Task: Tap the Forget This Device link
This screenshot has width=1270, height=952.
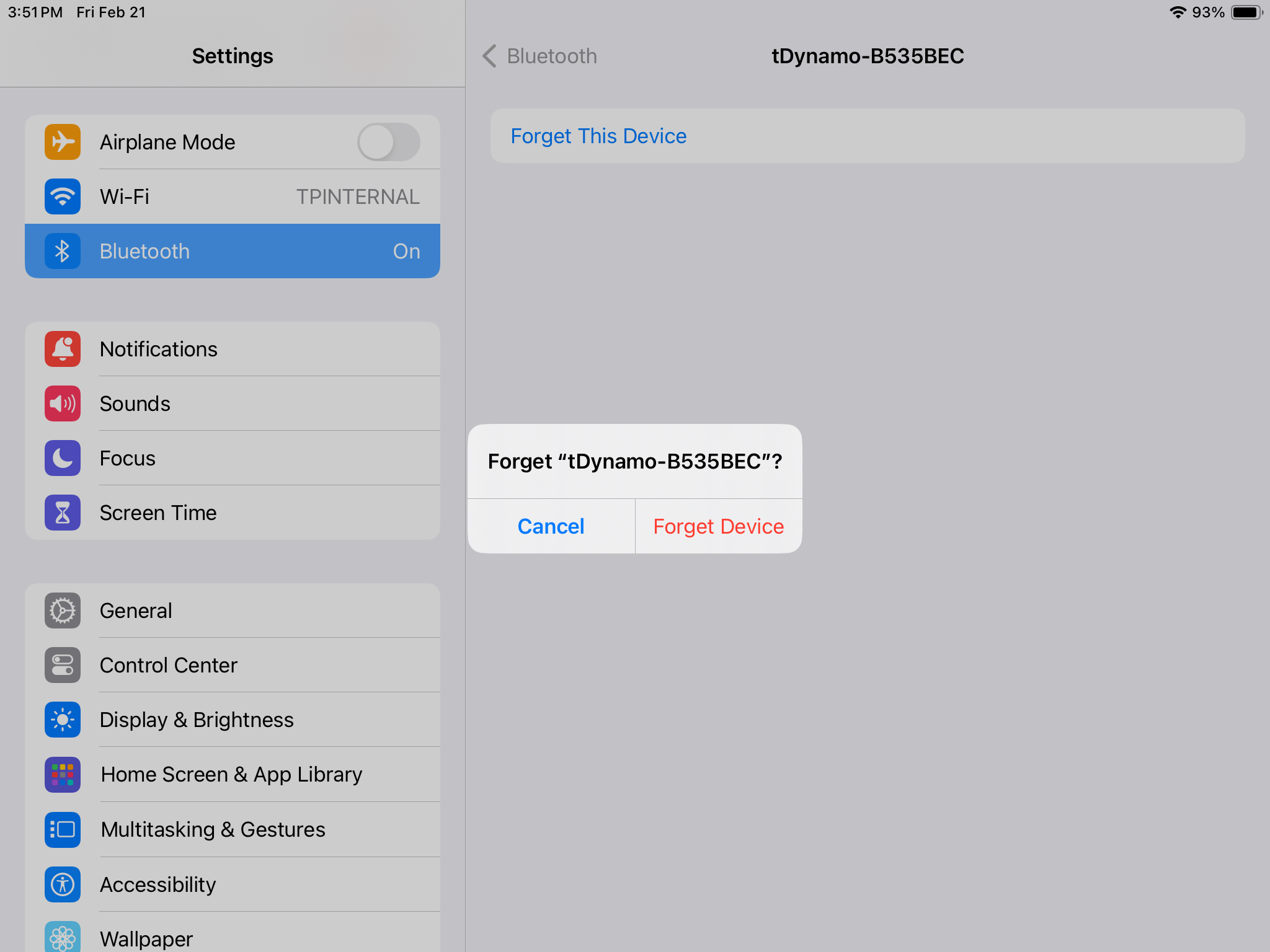Action: [x=598, y=136]
